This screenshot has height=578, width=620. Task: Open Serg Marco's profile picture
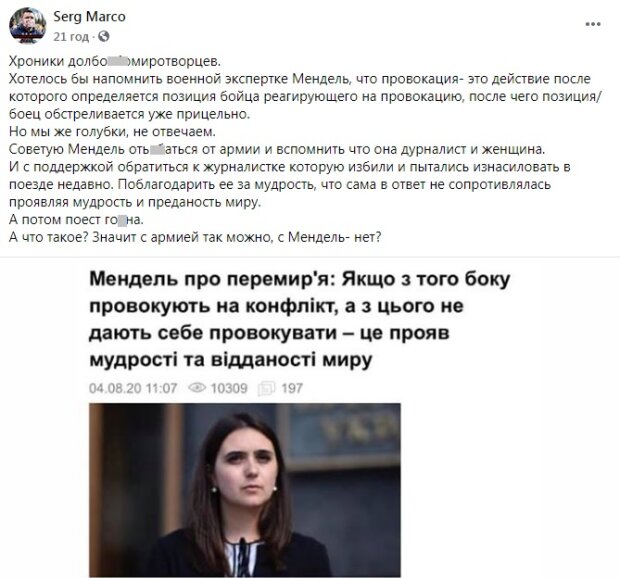click(x=27, y=26)
